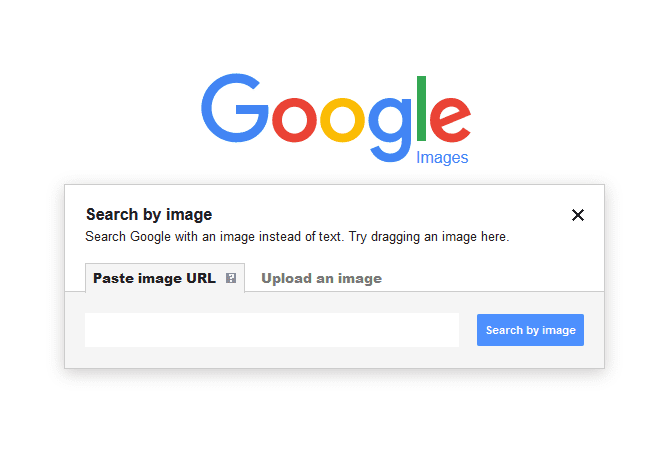Click the word URL in the first tab

click(x=201, y=278)
